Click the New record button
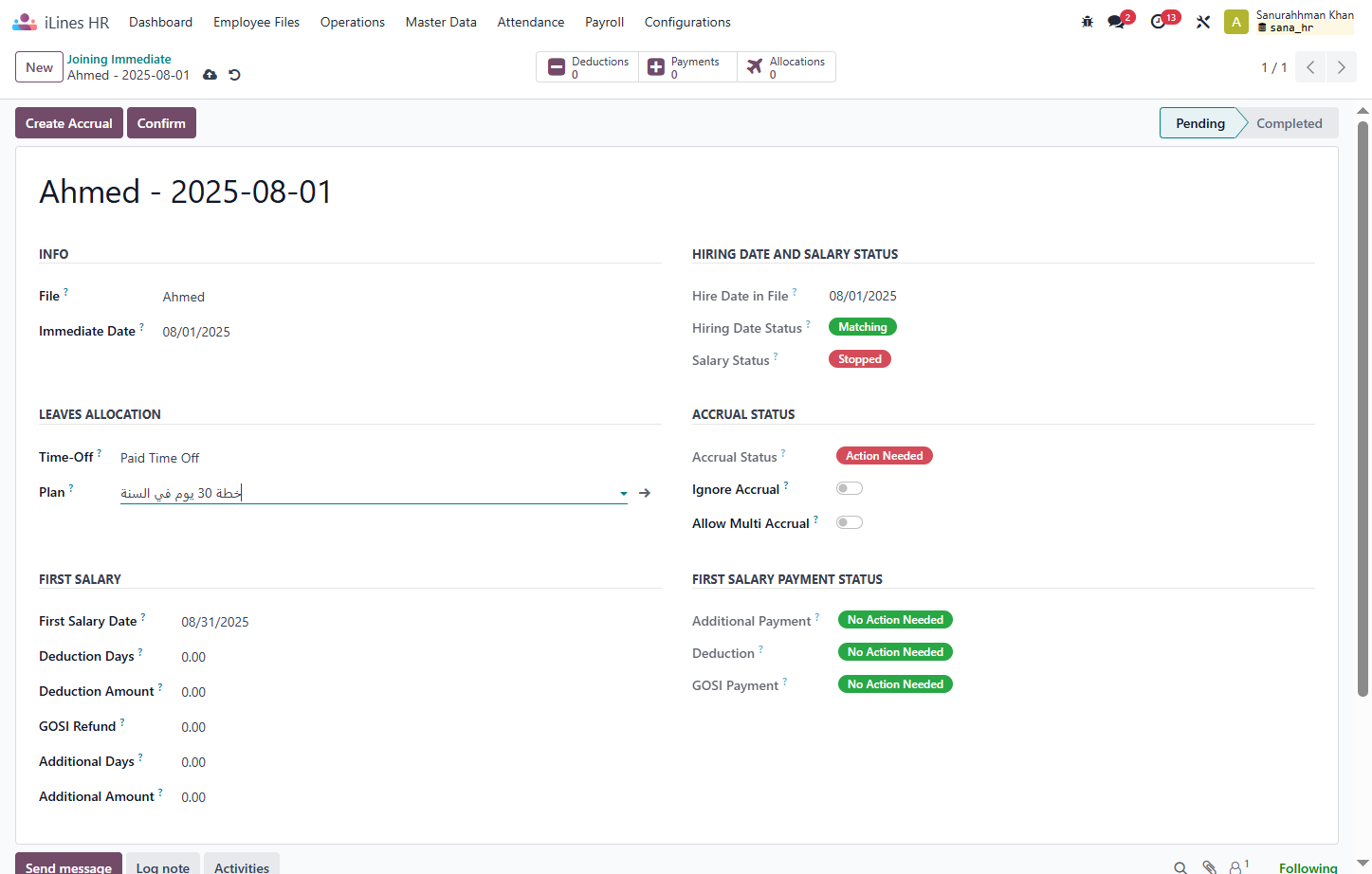The width and height of the screenshot is (1372, 874). (39, 67)
